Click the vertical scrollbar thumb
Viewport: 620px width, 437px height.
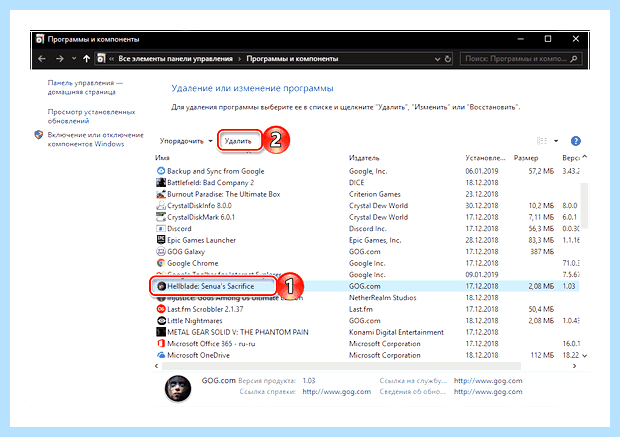[x=584, y=205]
